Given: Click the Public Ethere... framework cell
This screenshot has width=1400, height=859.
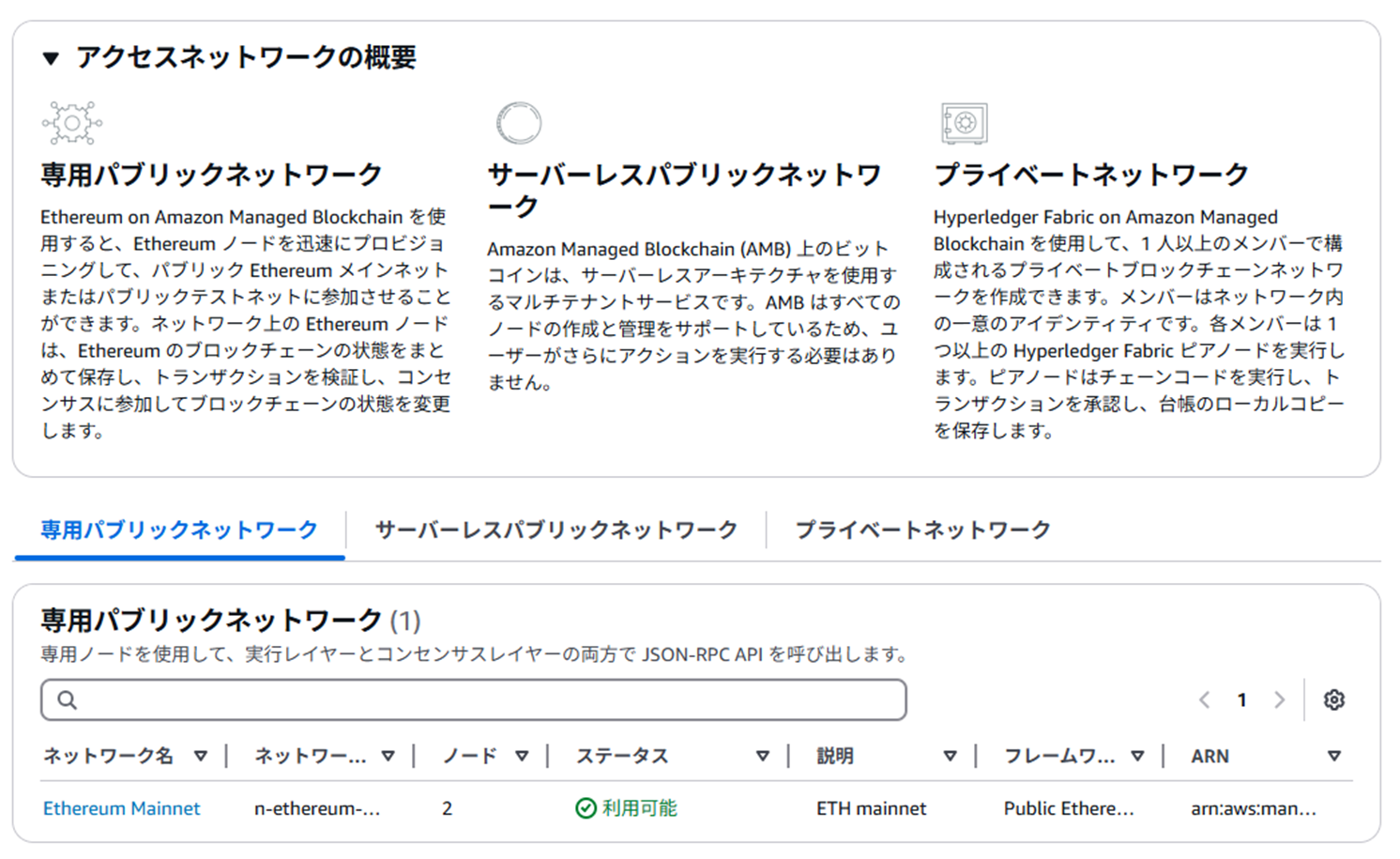Looking at the screenshot, I should pyautogui.click(x=1069, y=808).
